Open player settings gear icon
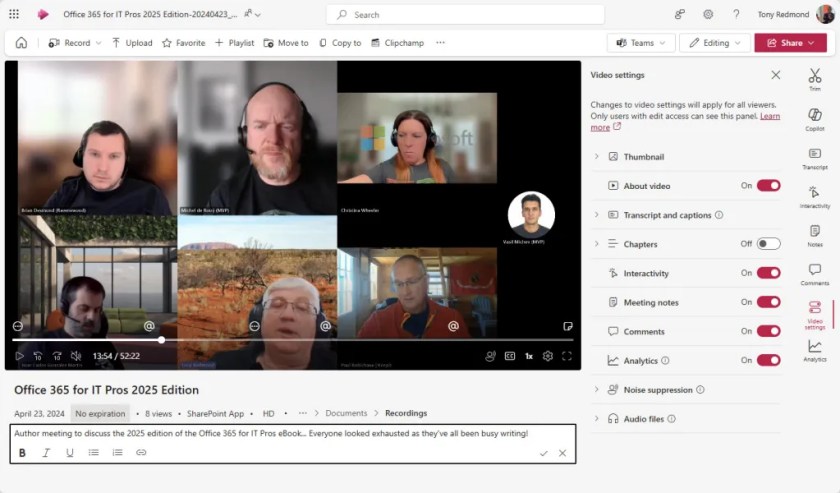Viewport: 840px width, 493px height. coord(548,356)
